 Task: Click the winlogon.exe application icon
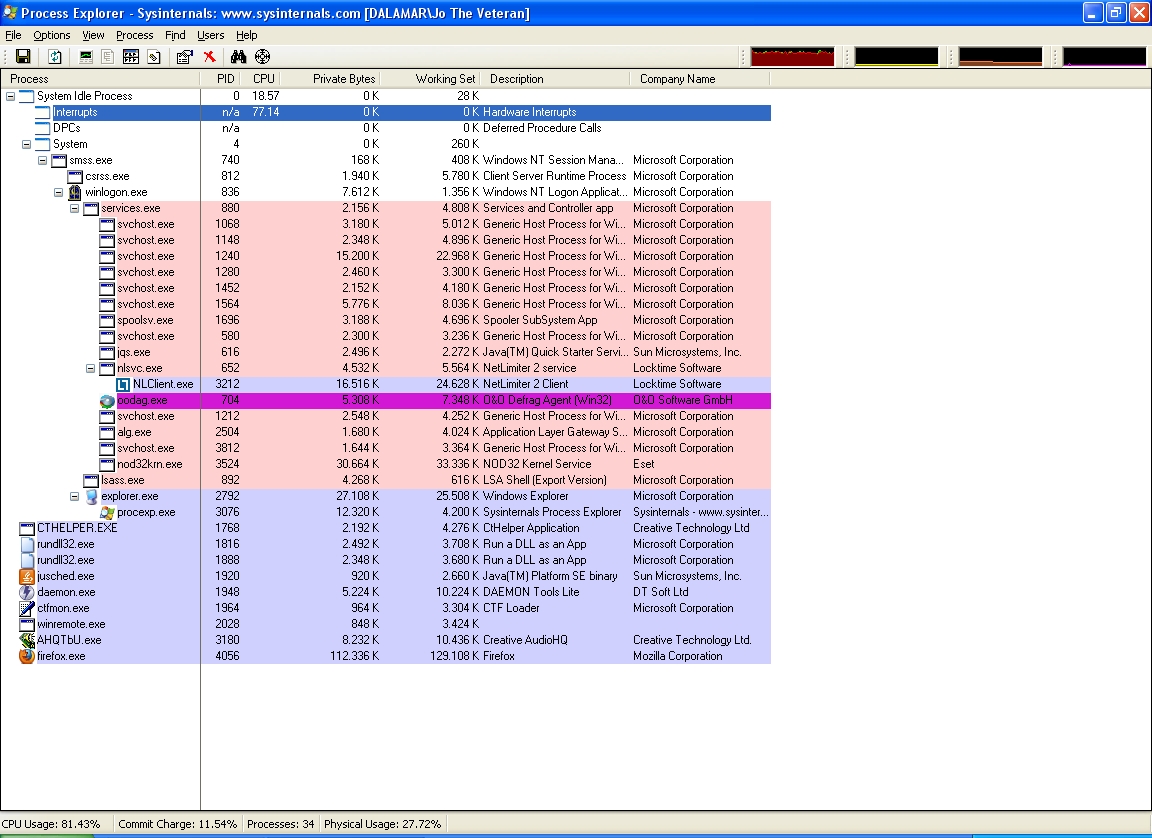point(74,192)
